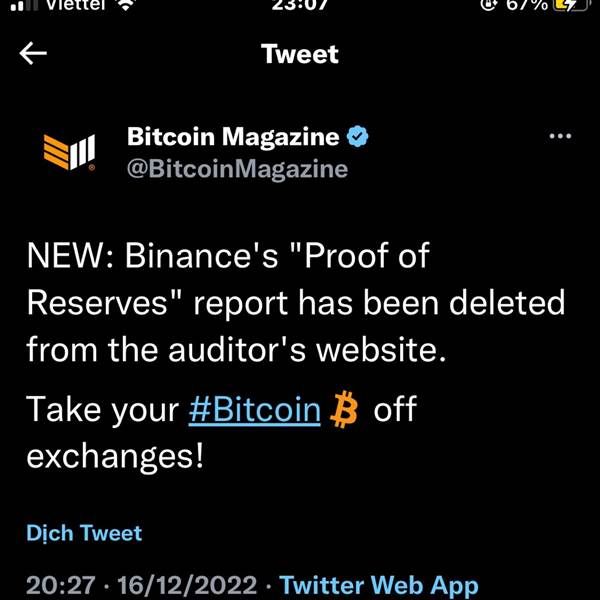This screenshot has height=600, width=600.
Task: Tap the battery charging icon
Action: click(x=570, y=5)
